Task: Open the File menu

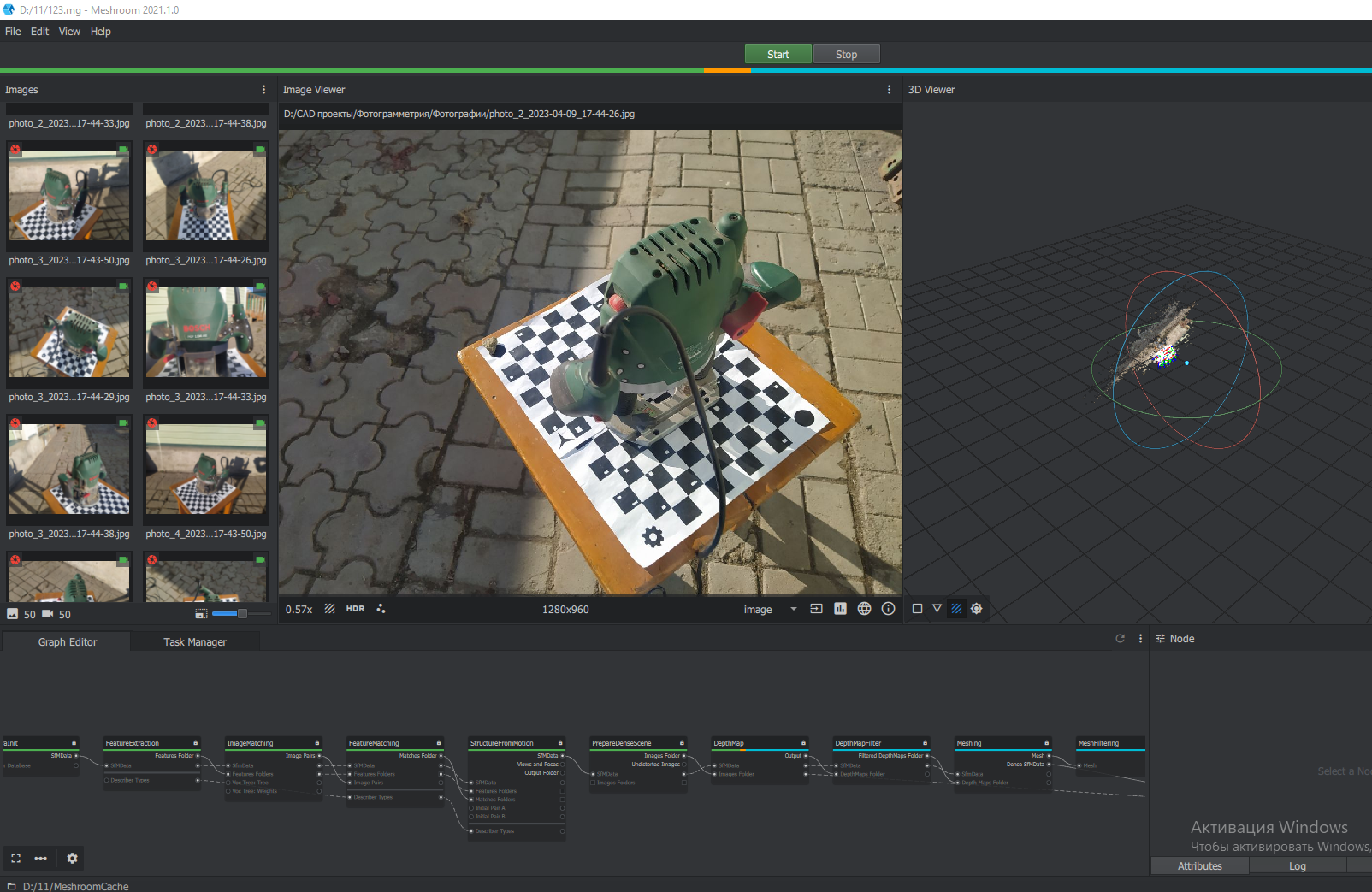Action: pyautogui.click(x=13, y=32)
